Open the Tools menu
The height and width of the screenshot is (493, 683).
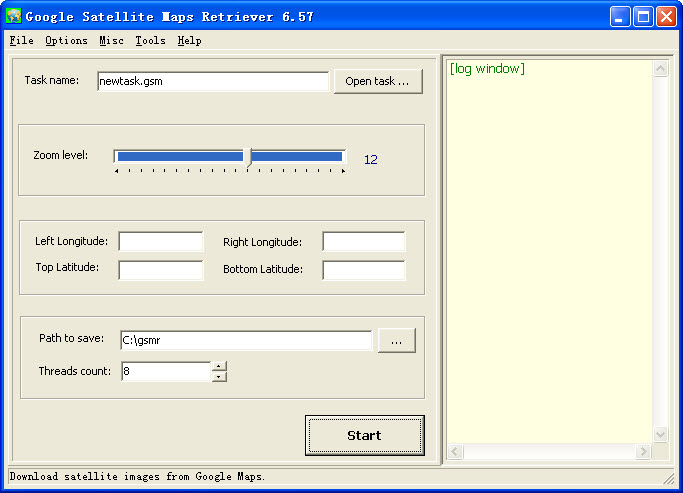[150, 41]
